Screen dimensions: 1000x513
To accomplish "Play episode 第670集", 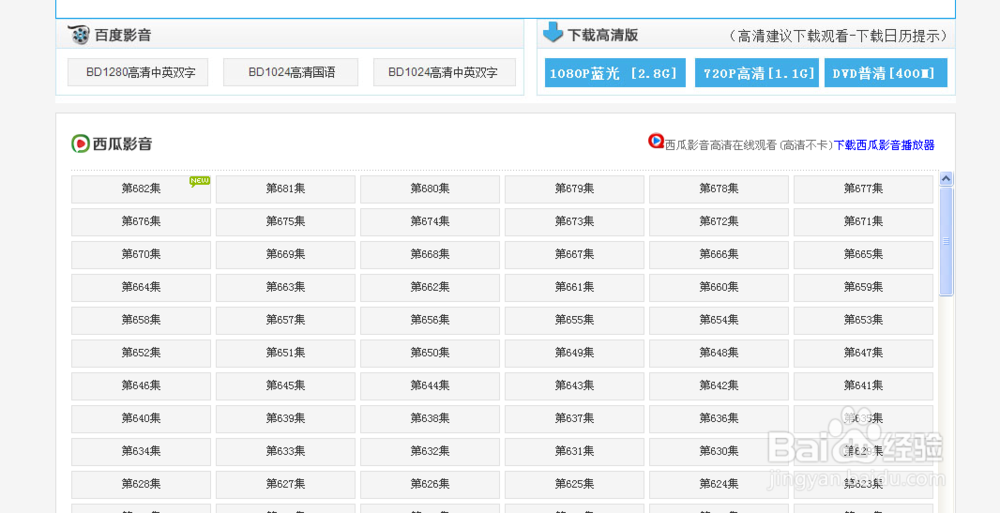I will [x=141, y=255].
